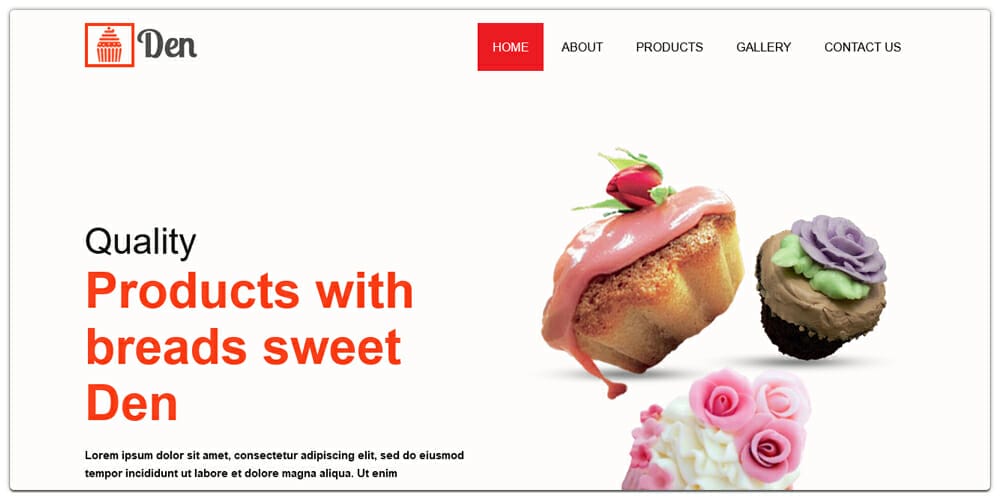Click the chocolate cupcake with purple rose

pyautogui.click(x=821, y=287)
